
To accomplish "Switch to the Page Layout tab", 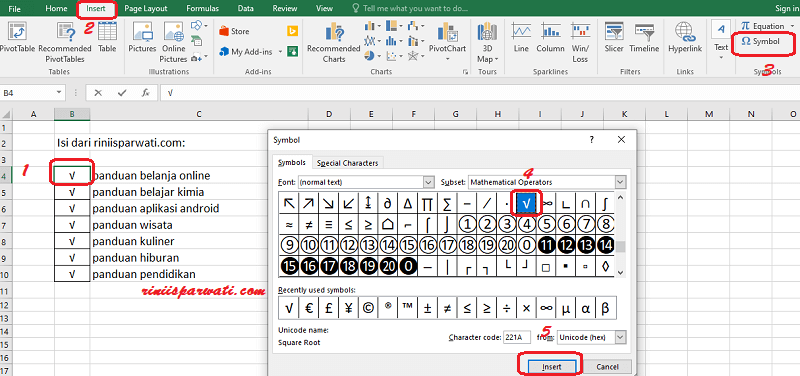I will coord(146,9).
